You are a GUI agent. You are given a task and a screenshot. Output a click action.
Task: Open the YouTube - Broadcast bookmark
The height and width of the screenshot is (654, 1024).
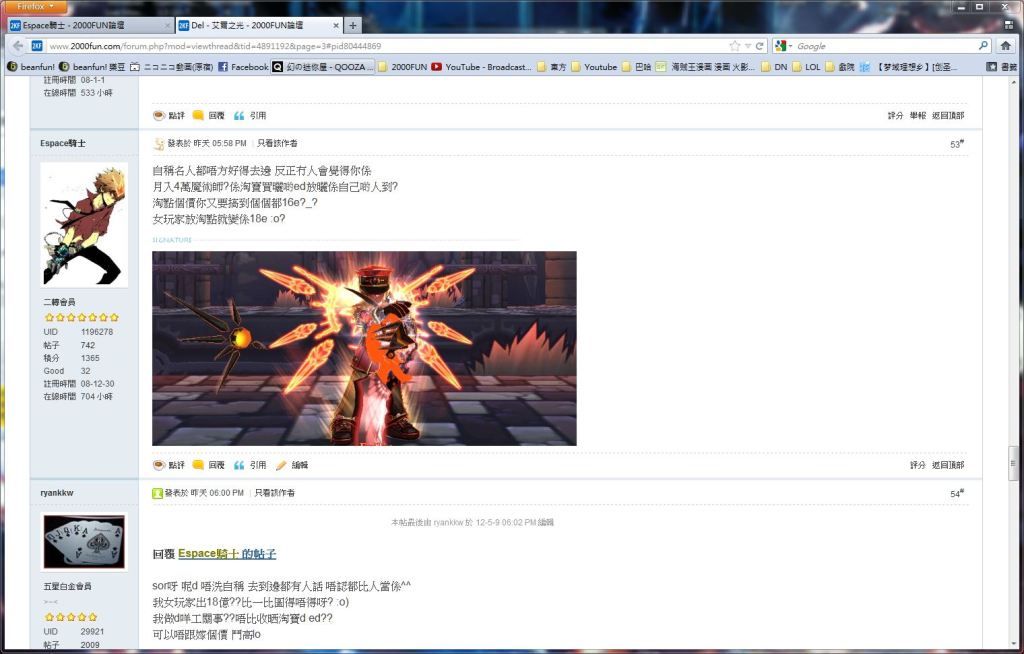[x=481, y=67]
